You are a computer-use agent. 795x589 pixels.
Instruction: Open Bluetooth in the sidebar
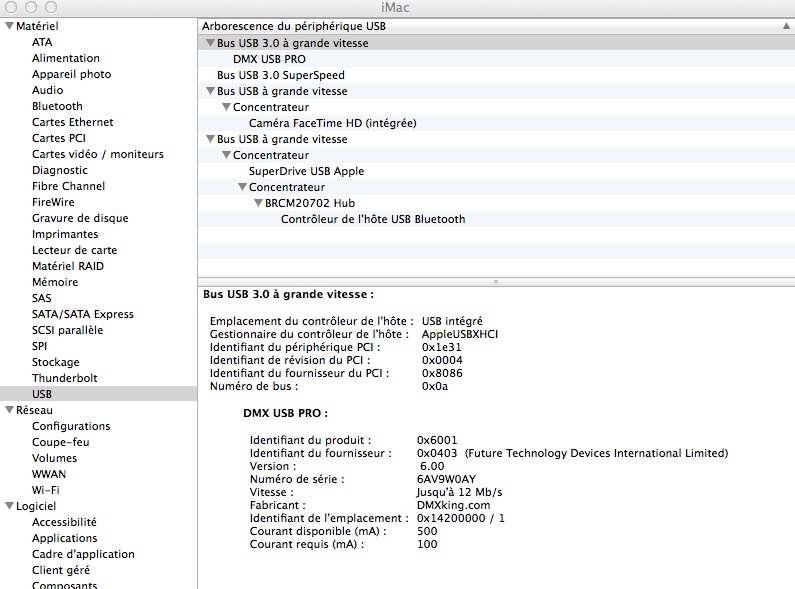pos(57,106)
